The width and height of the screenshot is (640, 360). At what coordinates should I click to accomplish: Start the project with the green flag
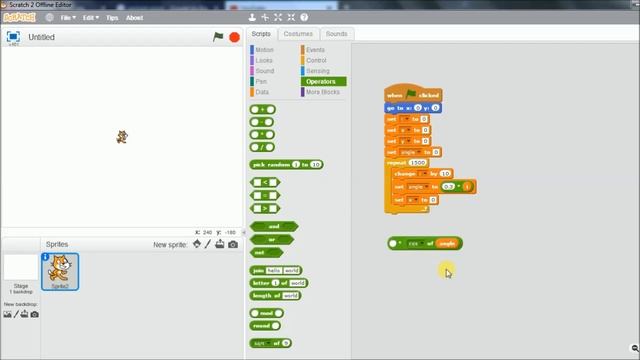click(218, 37)
